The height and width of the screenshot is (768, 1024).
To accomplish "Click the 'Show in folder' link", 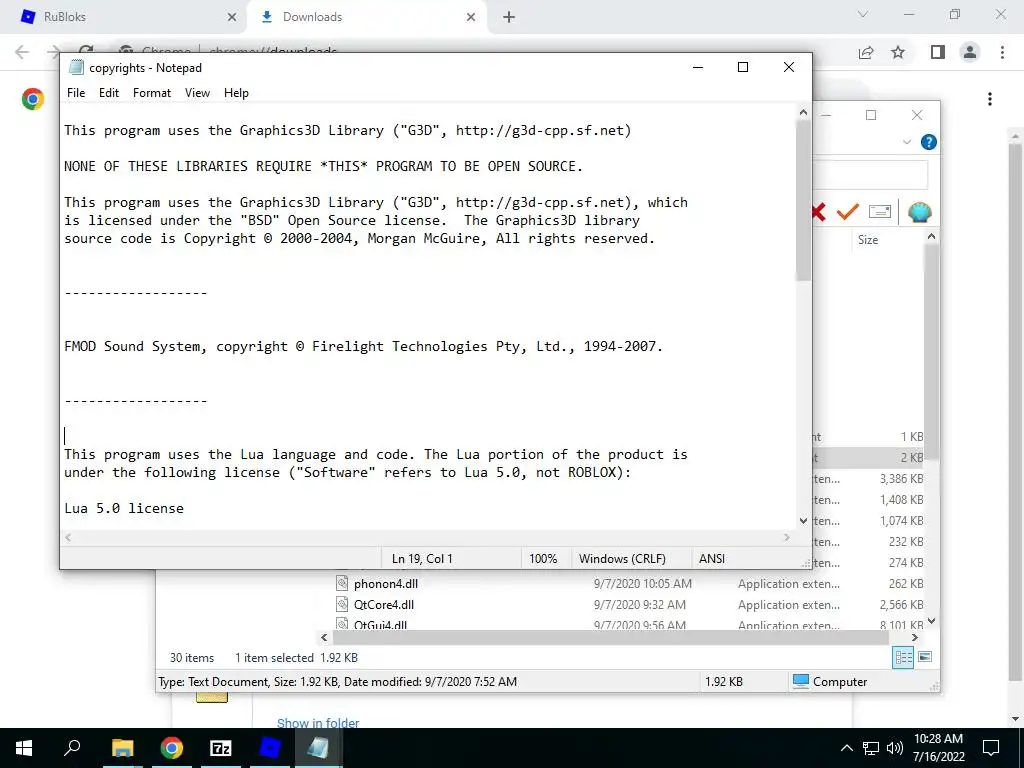I will coord(318,722).
